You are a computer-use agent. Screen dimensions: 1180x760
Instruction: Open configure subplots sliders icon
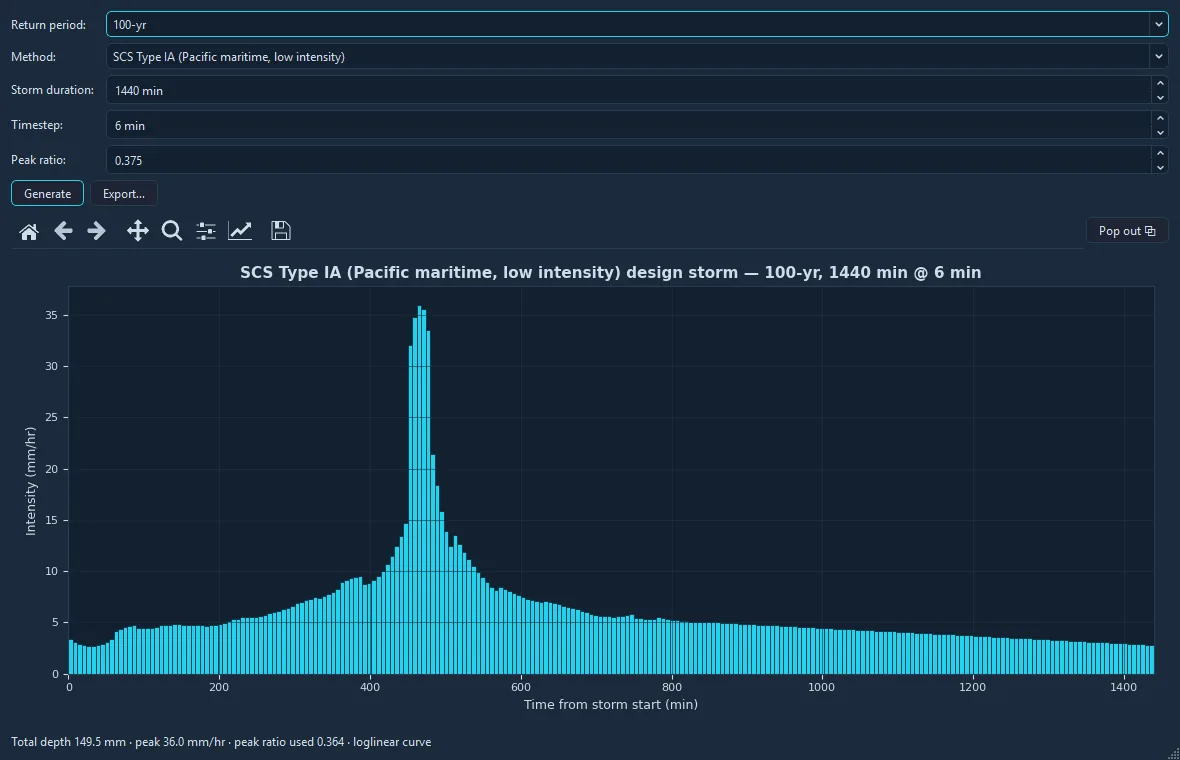pyautogui.click(x=205, y=231)
